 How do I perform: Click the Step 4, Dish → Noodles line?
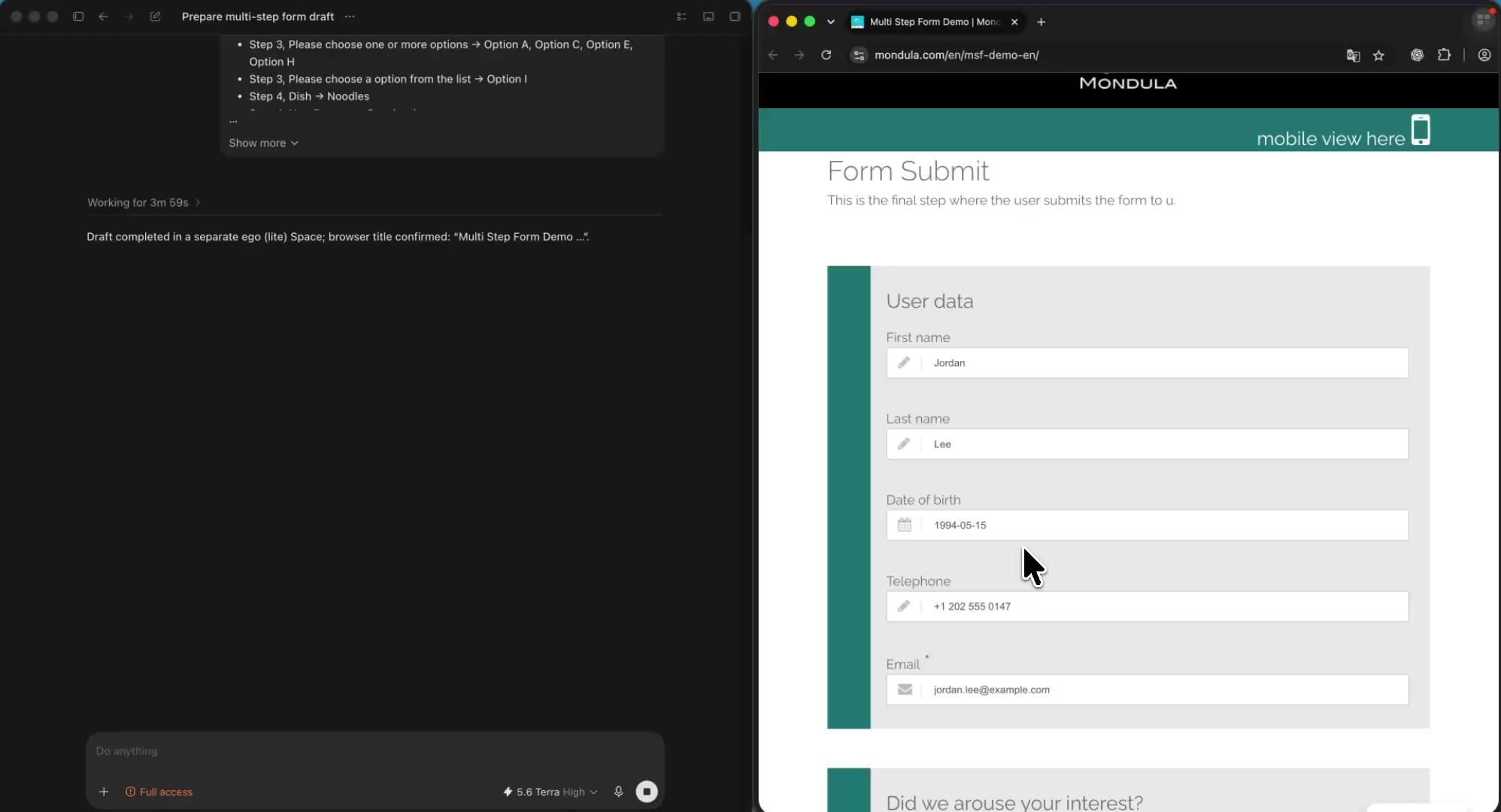[309, 96]
